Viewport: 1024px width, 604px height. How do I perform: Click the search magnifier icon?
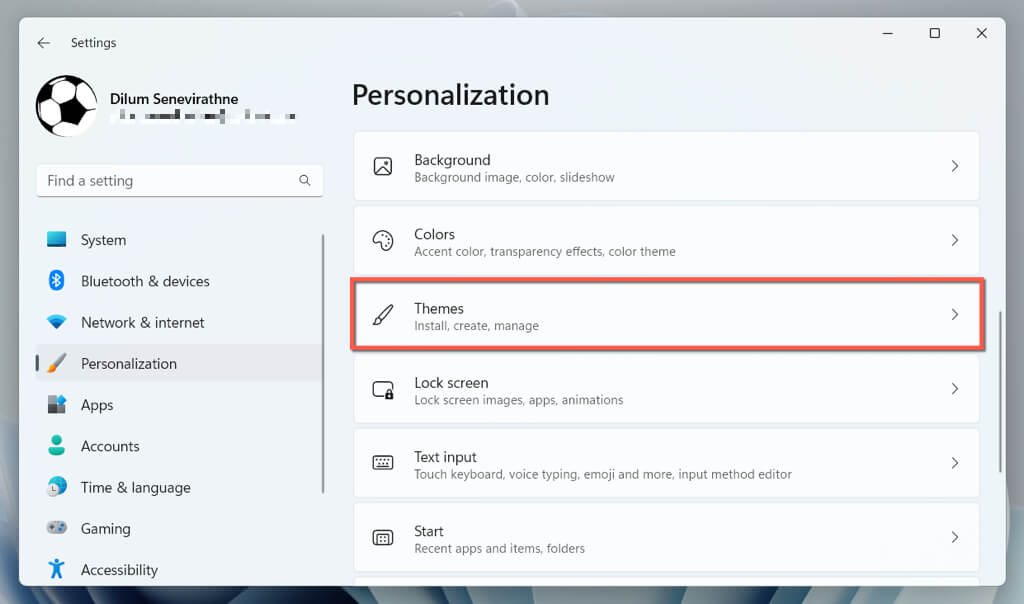pyautogui.click(x=304, y=181)
